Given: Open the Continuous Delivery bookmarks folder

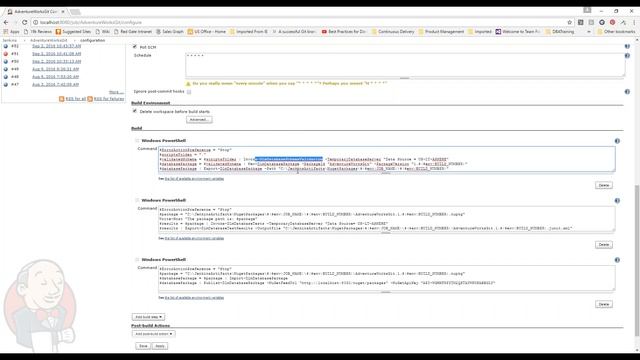Looking at the screenshot, I should click(393, 31).
